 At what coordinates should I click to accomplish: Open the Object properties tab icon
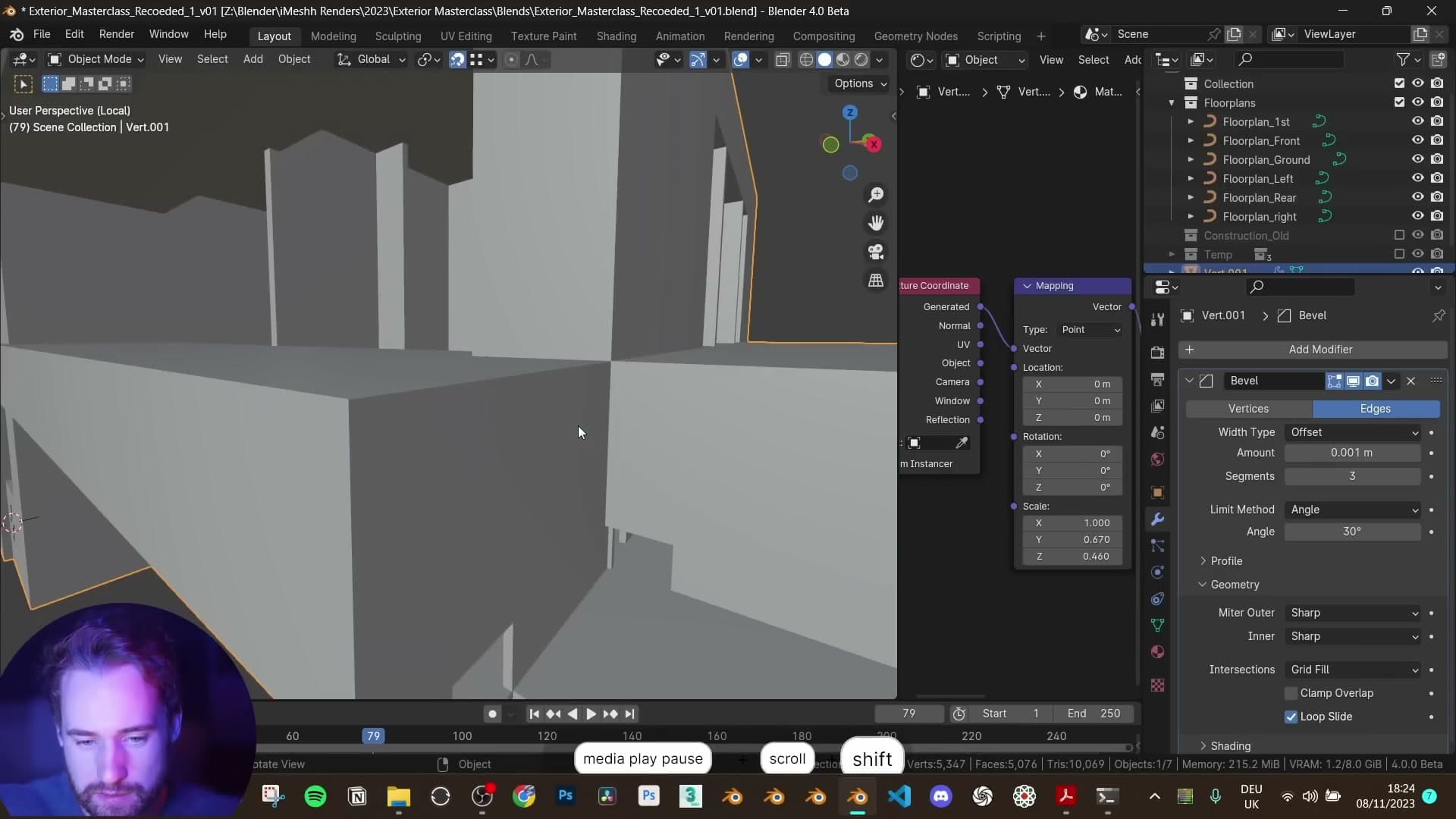coord(1157,493)
